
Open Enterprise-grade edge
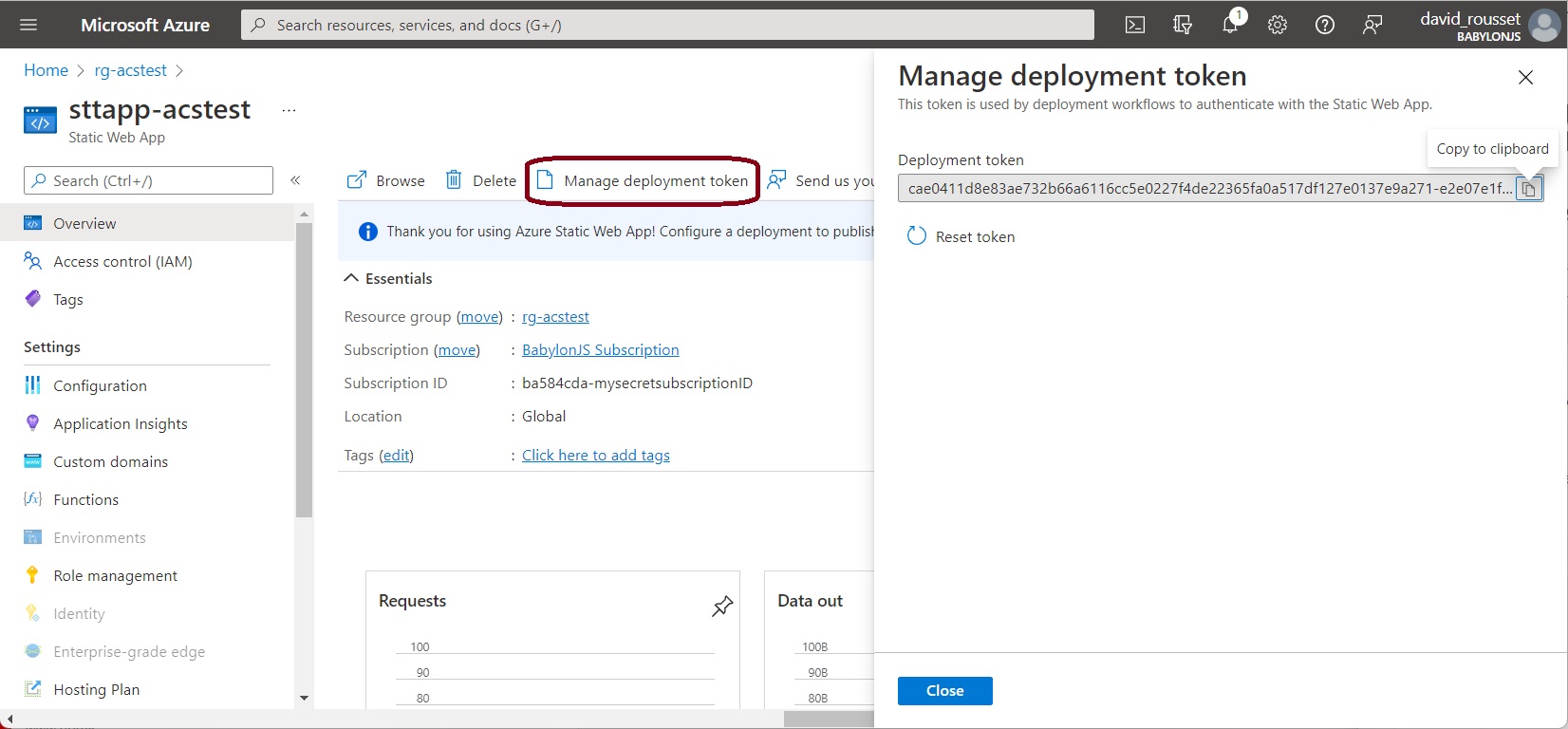click(x=129, y=651)
